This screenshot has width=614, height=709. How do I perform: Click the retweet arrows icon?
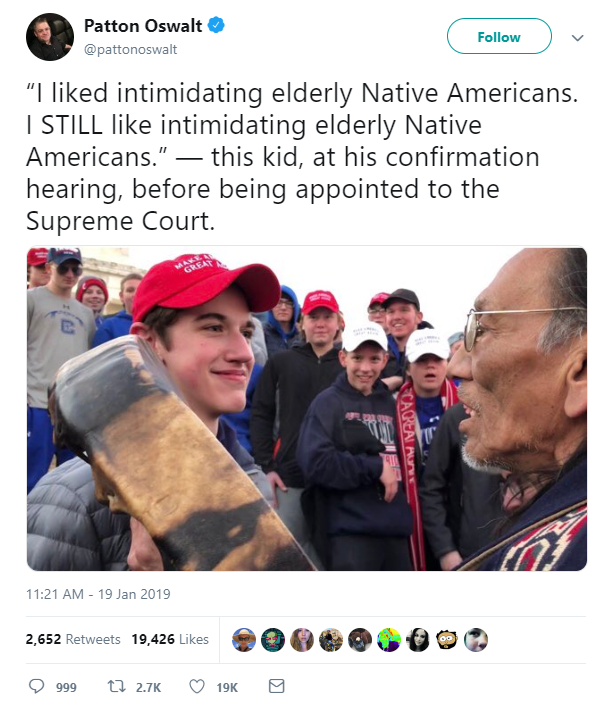click(116, 686)
